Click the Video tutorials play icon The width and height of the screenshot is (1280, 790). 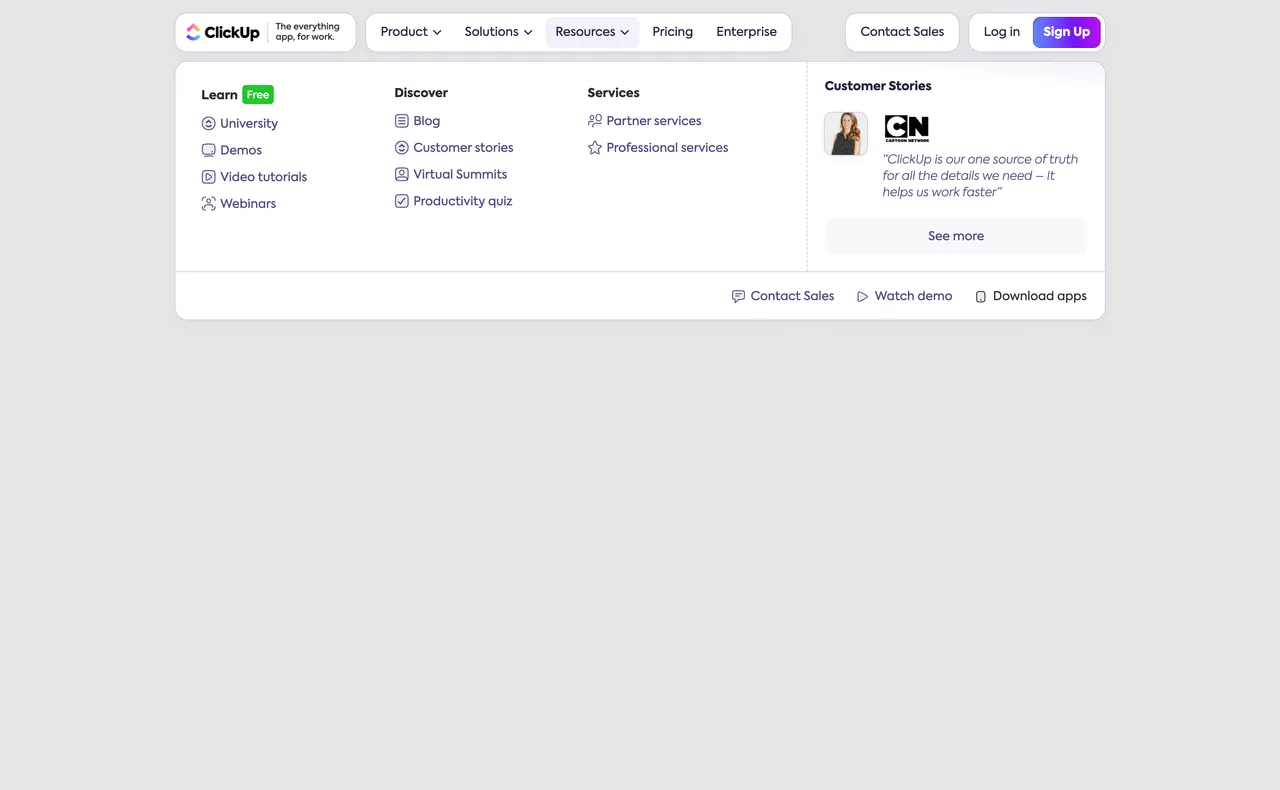point(208,177)
